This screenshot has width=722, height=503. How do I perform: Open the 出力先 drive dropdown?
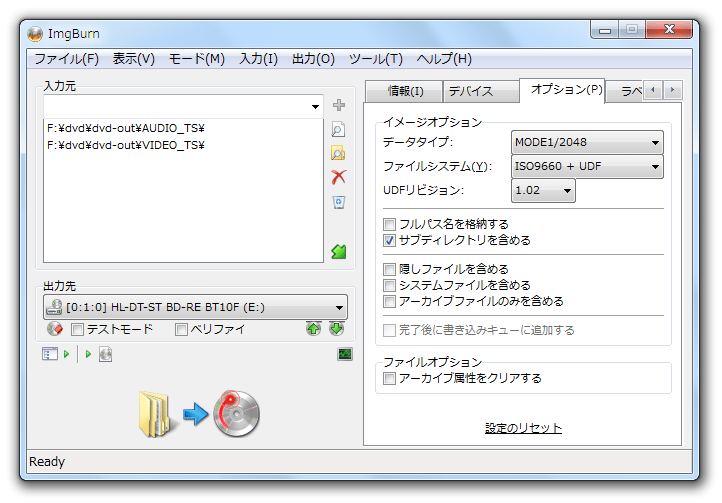pos(196,307)
